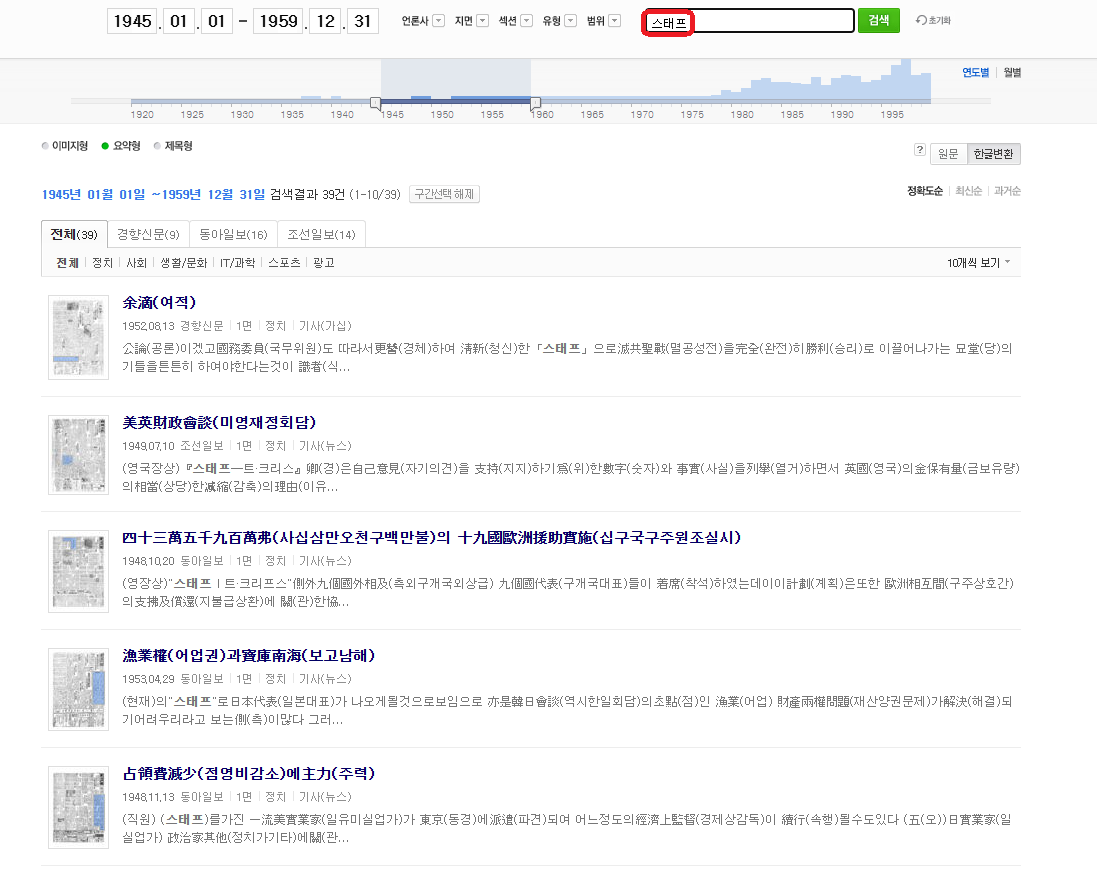Click the green 검색 search button
1097x873 pixels.
[x=879, y=20]
